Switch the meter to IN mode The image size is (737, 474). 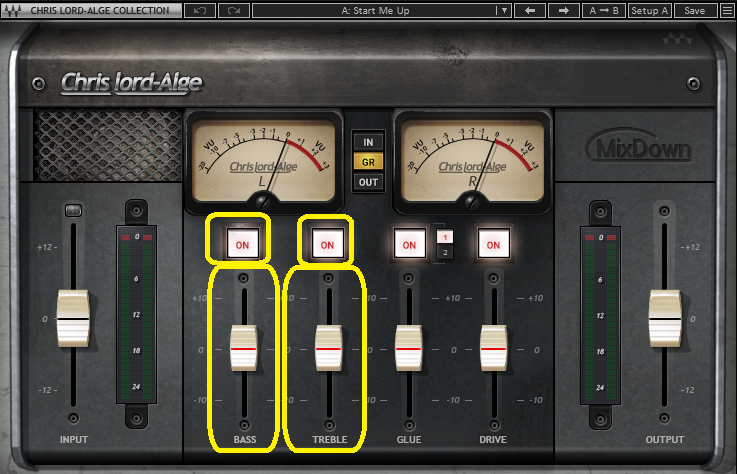click(x=368, y=140)
